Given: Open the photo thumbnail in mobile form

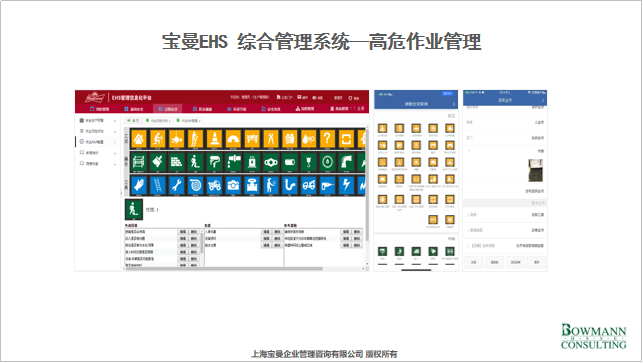Looking at the screenshot, I should (x=535, y=171).
